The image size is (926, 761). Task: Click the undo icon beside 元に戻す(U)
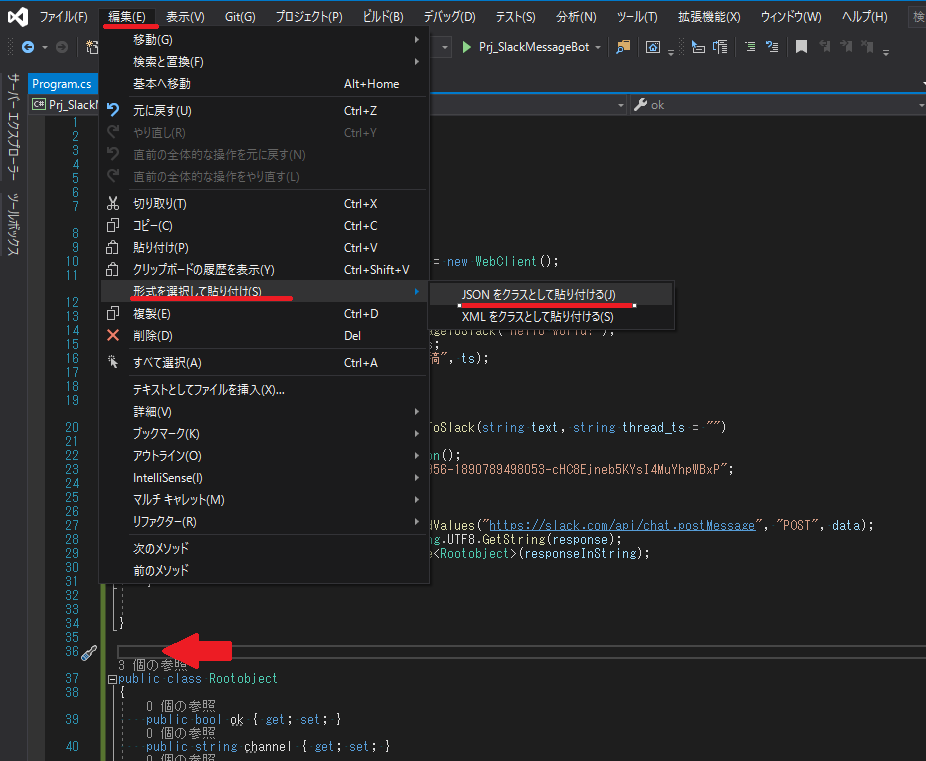[113, 110]
